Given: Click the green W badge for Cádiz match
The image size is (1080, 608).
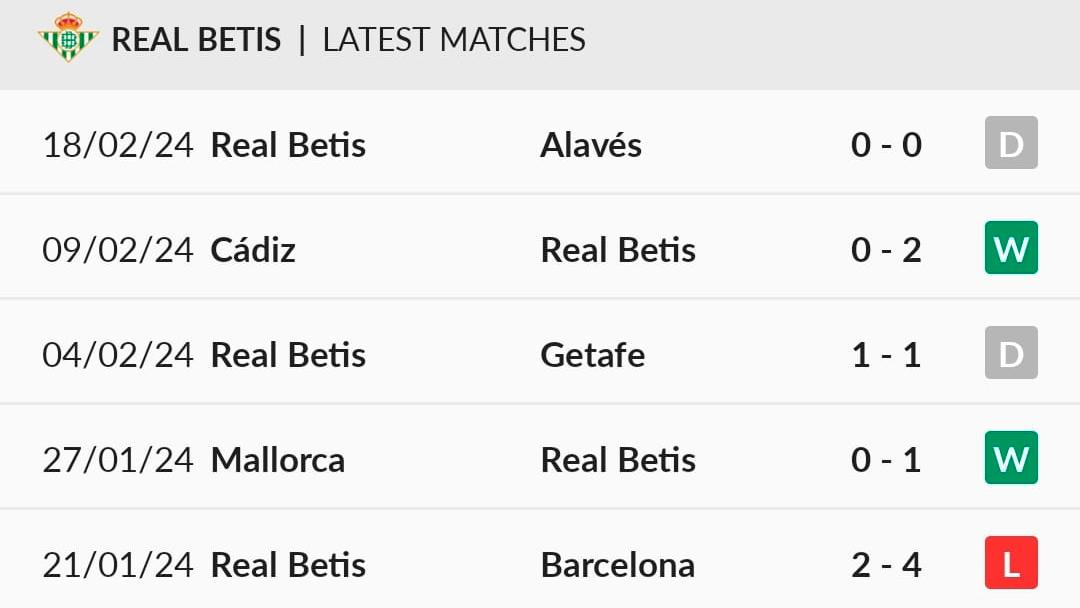Looking at the screenshot, I should (x=1011, y=248).
